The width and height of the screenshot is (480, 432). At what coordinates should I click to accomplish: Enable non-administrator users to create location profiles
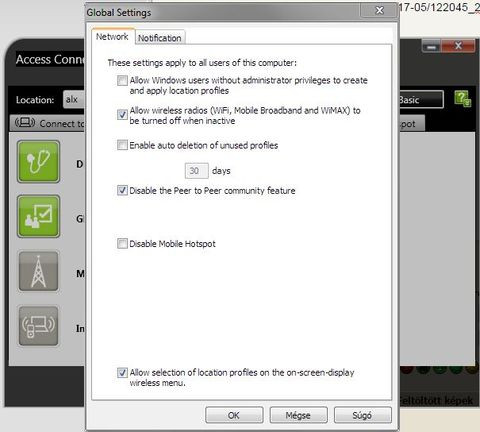click(x=122, y=81)
